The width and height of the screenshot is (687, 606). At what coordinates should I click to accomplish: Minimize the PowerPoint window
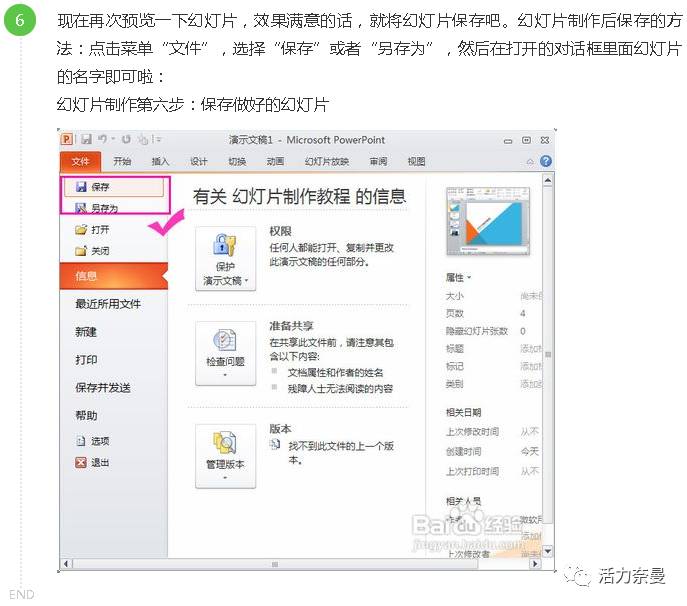(508, 141)
